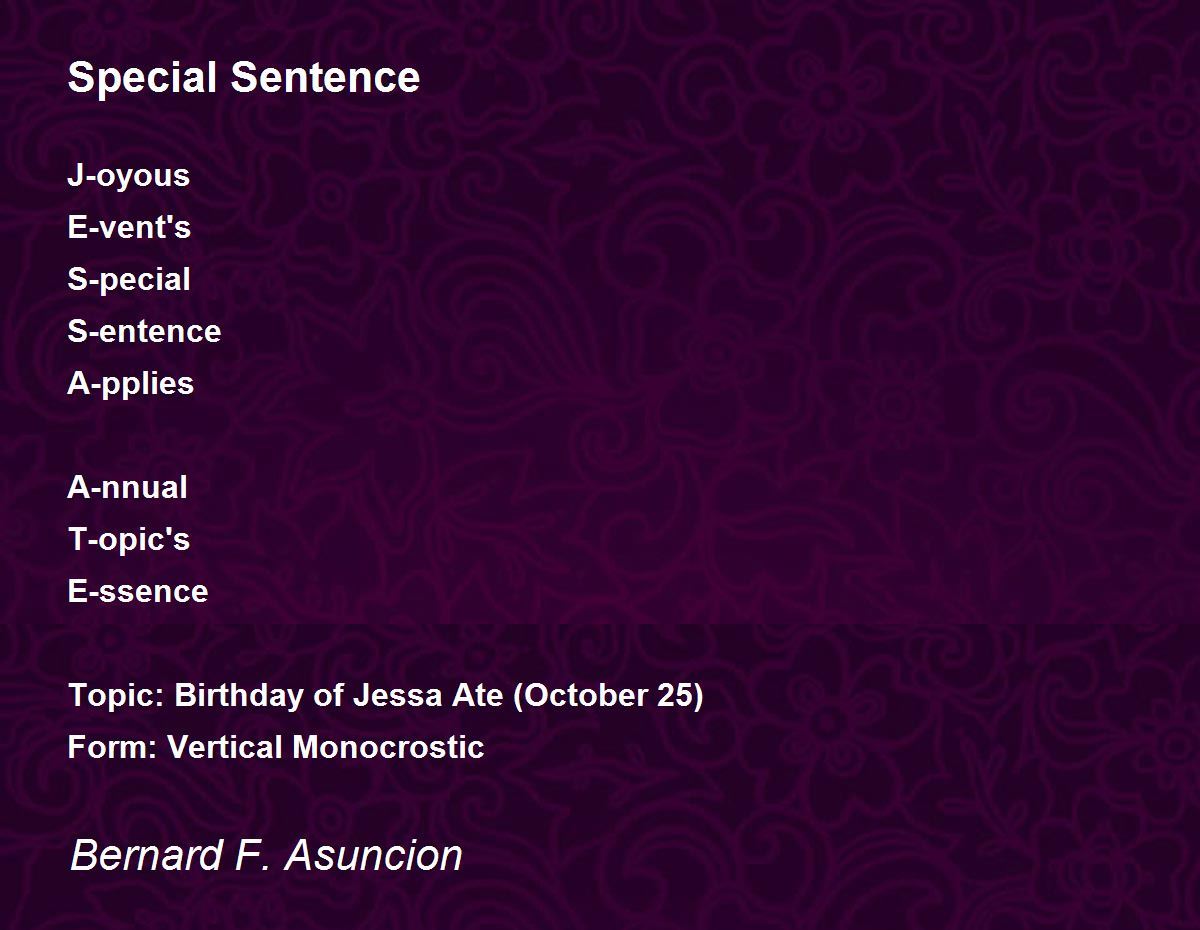Select the T-opic's line

pyautogui.click(x=129, y=540)
